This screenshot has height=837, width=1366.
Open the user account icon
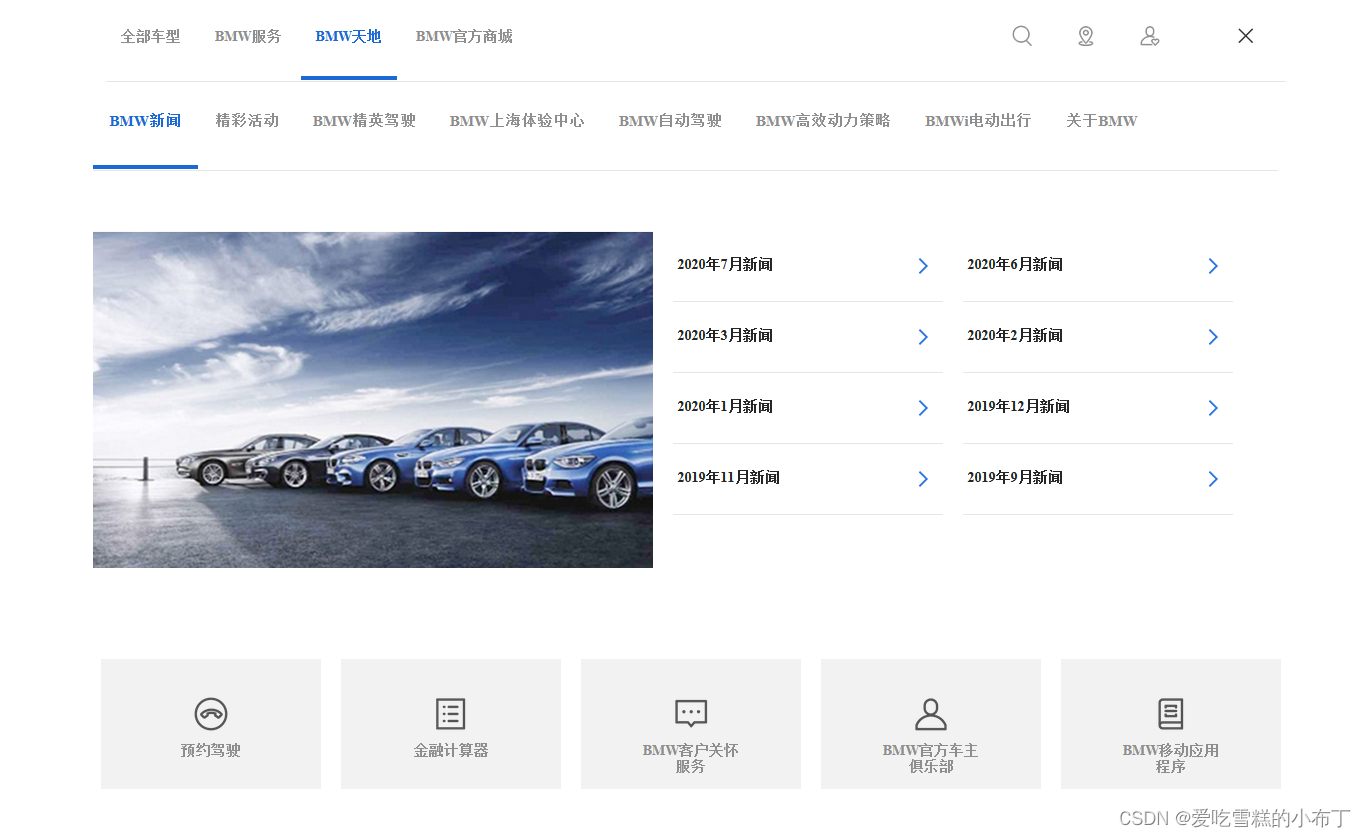click(1150, 36)
